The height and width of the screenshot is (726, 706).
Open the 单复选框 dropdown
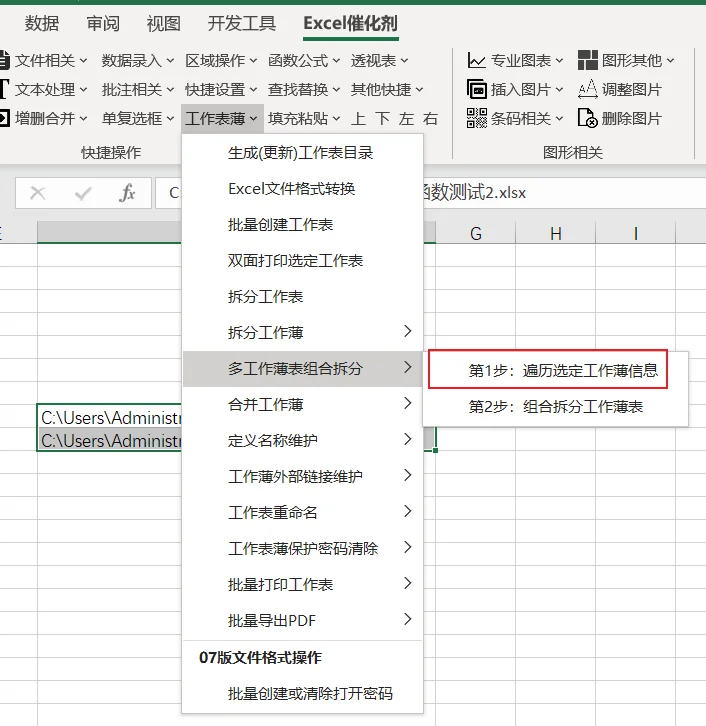[x=138, y=119]
